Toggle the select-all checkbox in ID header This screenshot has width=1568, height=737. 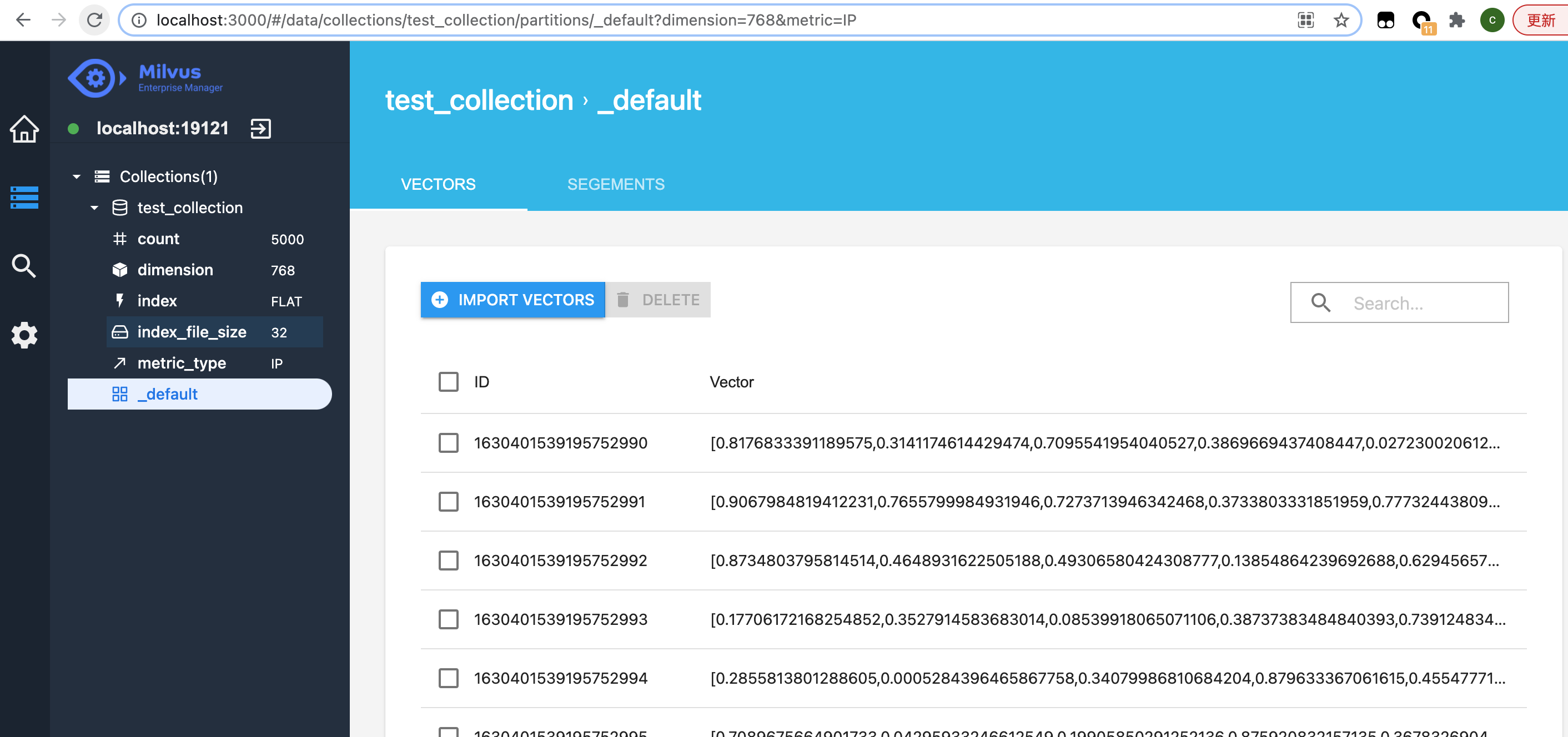(449, 382)
